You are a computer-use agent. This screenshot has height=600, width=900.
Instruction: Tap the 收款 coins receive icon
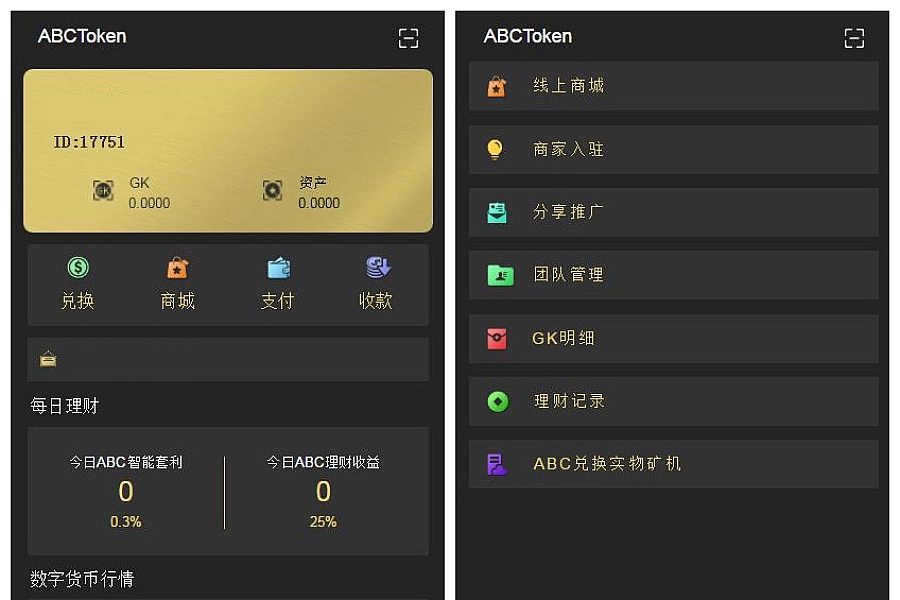tap(378, 268)
